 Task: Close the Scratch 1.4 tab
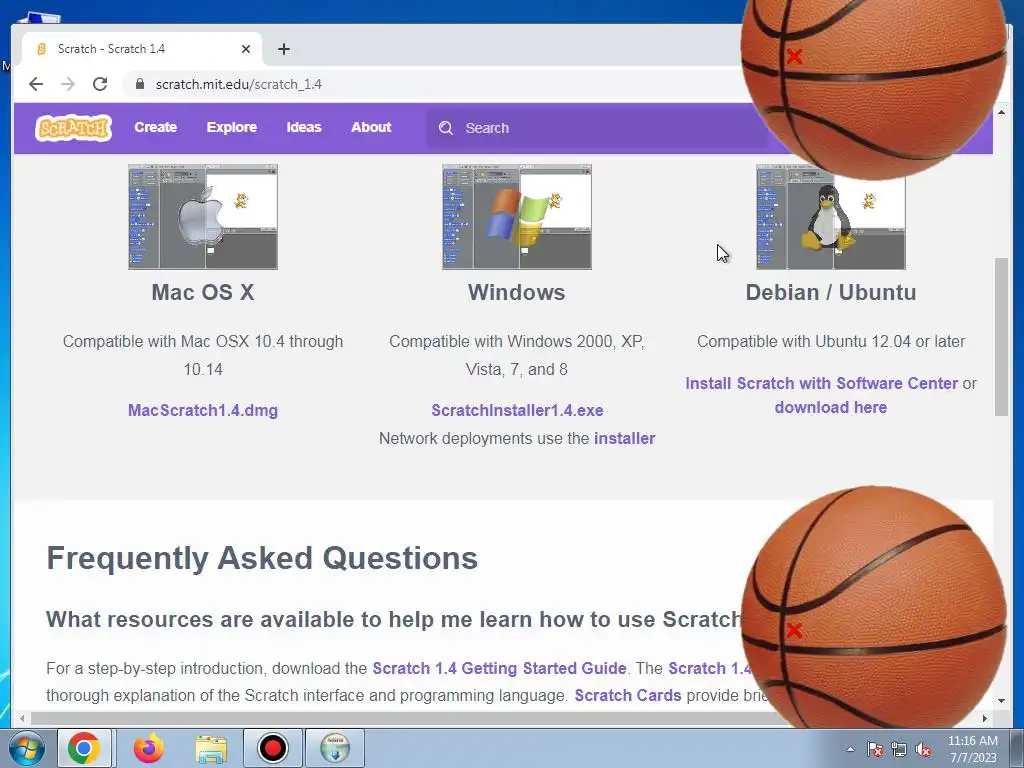pos(246,49)
